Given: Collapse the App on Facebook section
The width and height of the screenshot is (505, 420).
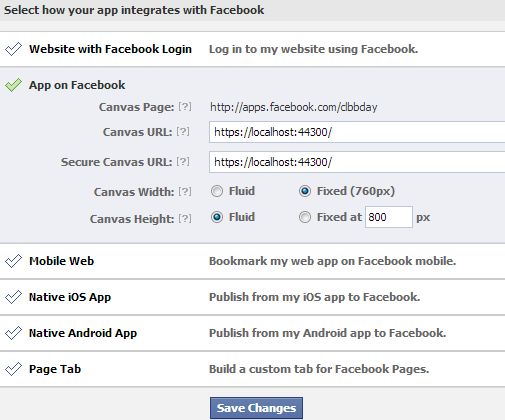Looking at the screenshot, I should (x=77, y=85).
